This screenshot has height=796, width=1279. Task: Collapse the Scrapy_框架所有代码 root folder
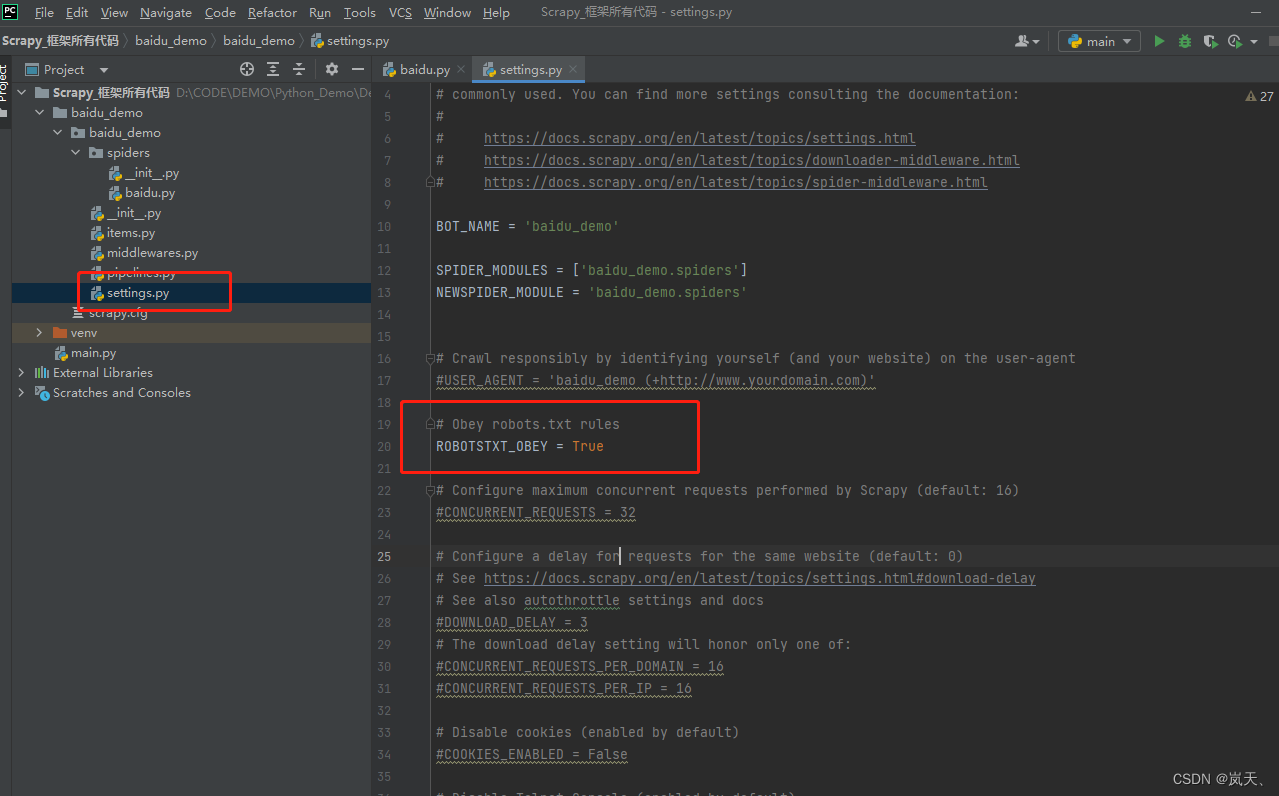[x=21, y=92]
